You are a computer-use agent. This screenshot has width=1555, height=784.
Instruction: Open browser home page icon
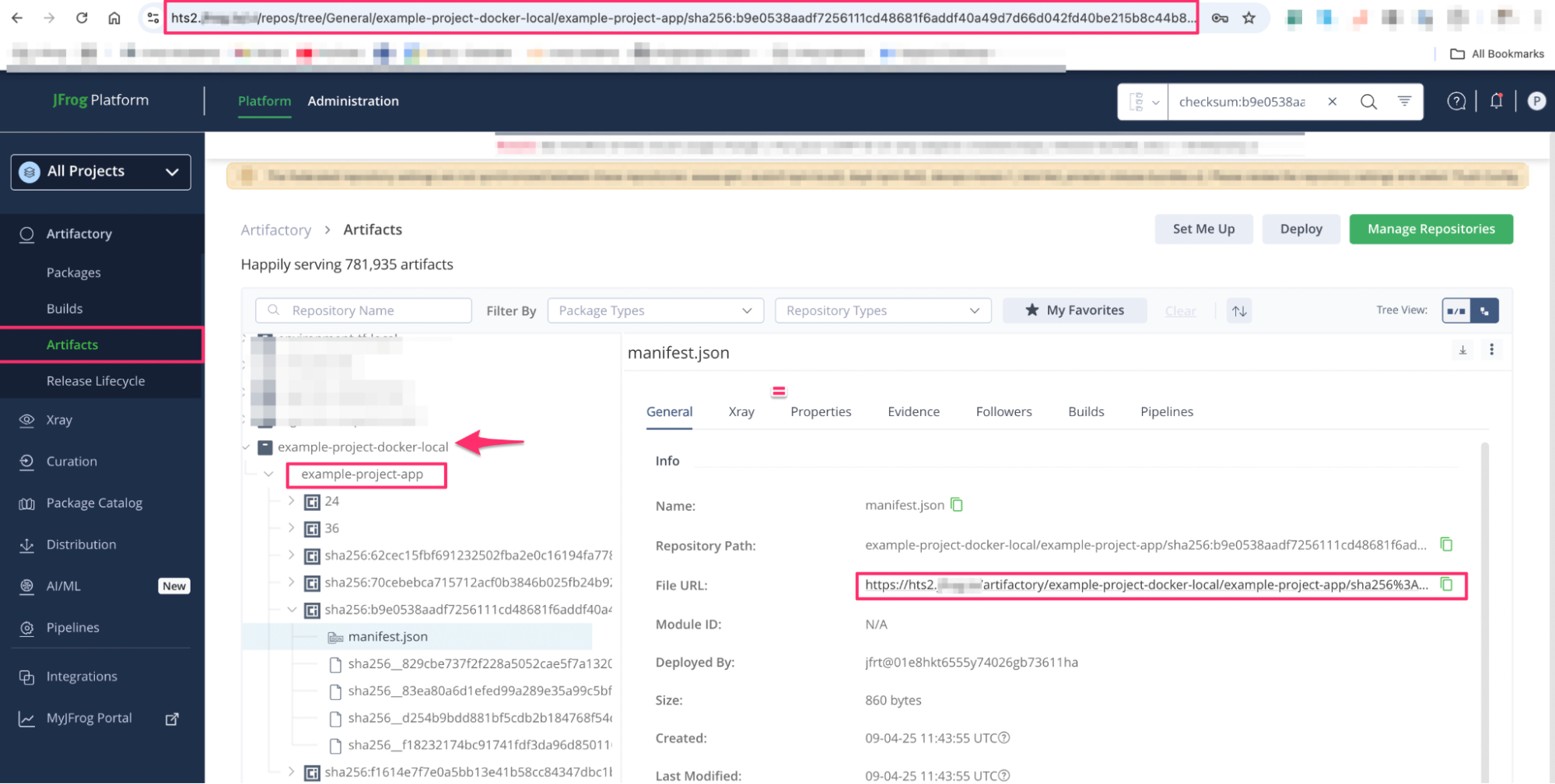point(114,18)
